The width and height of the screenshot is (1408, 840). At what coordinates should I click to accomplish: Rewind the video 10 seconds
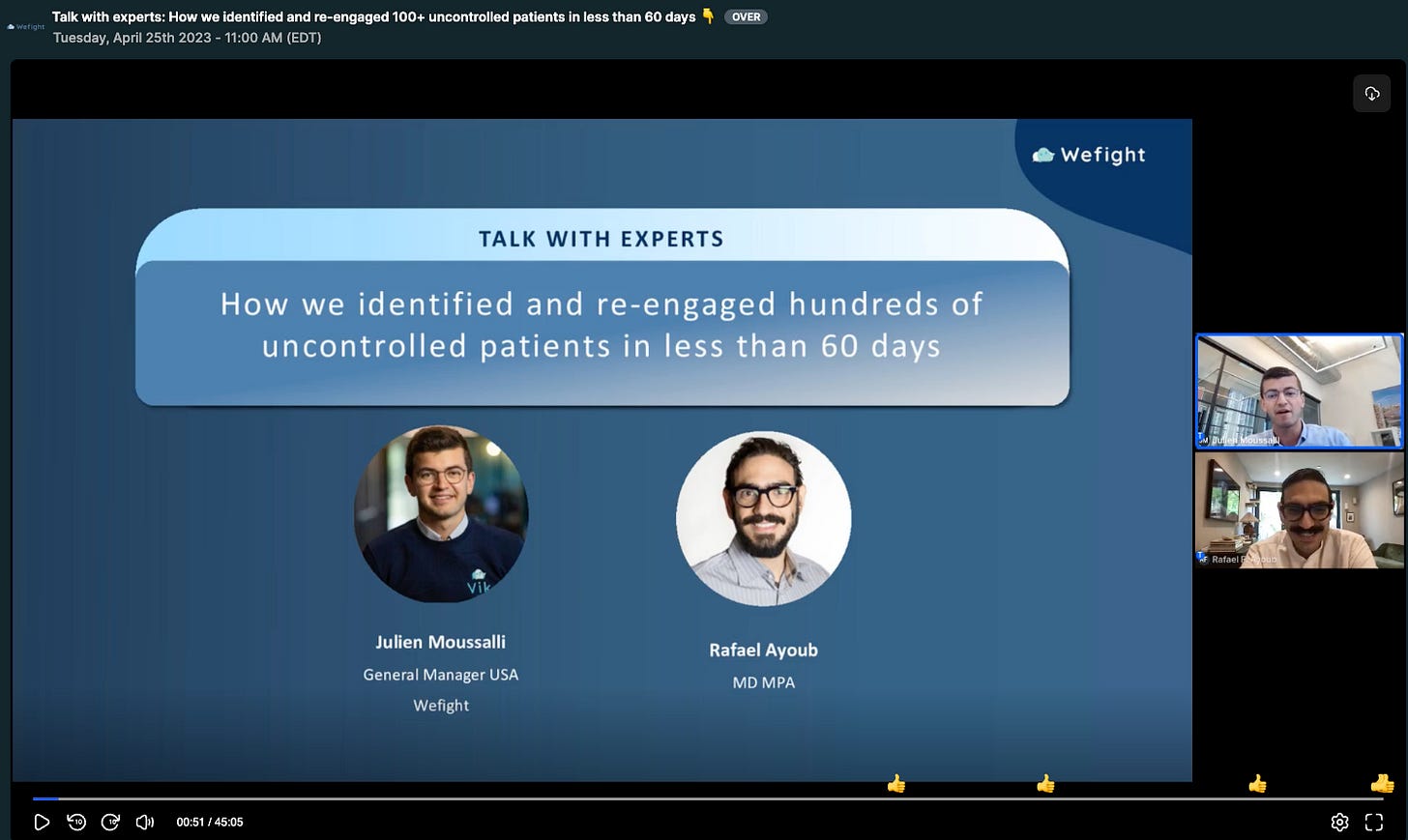[76, 822]
